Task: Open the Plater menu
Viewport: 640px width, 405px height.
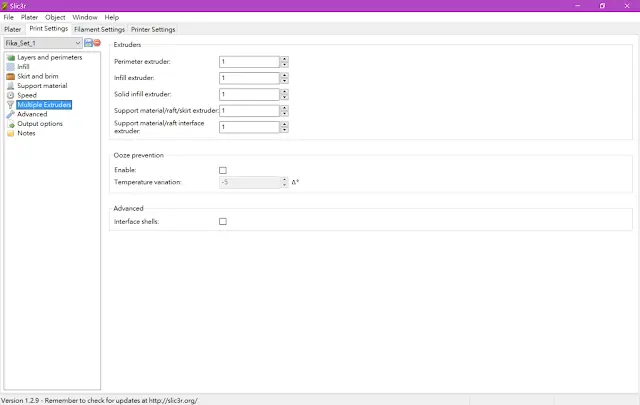Action: [x=29, y=17]
